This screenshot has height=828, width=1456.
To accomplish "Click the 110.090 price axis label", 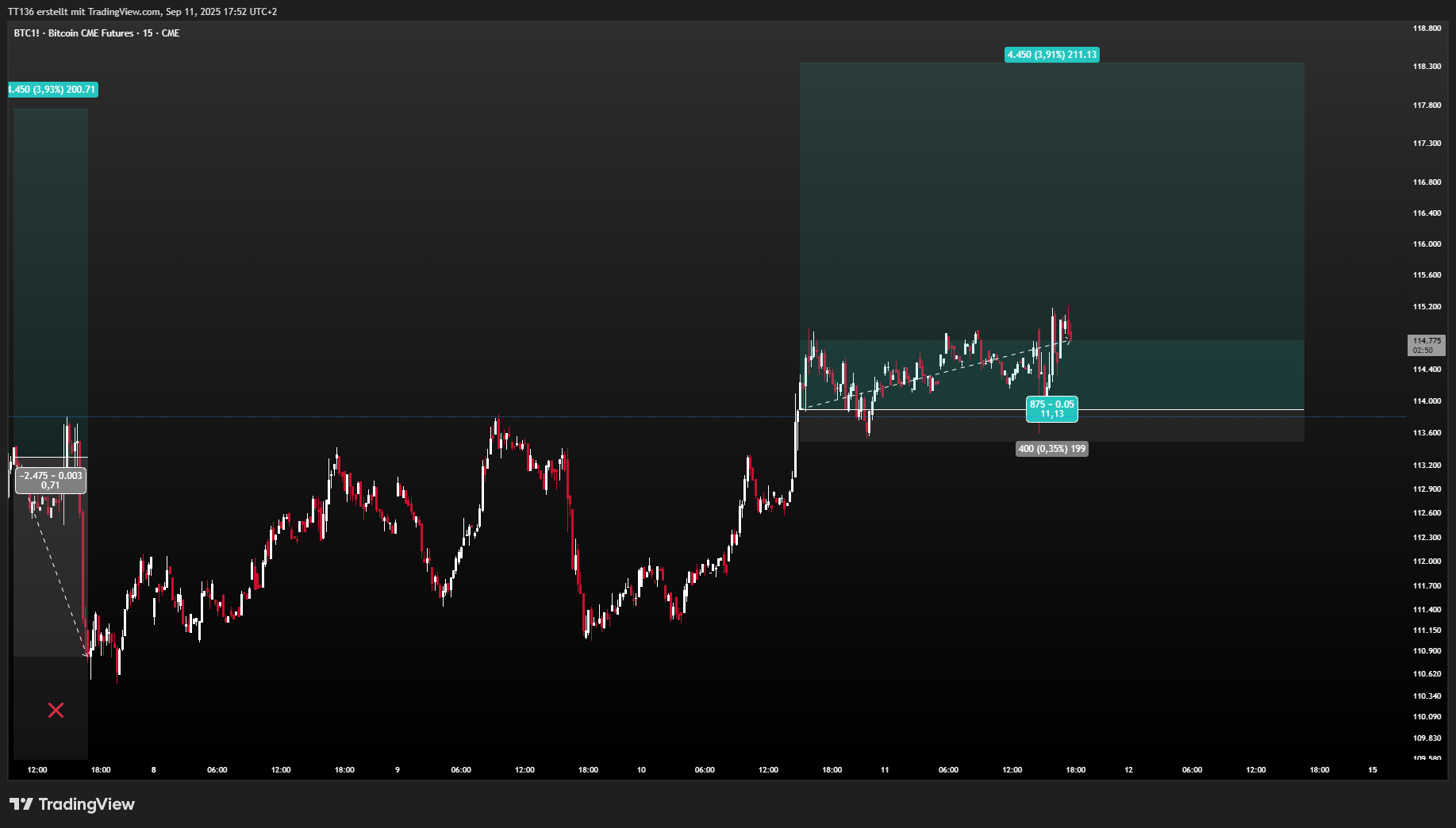I will [1427, 717].
